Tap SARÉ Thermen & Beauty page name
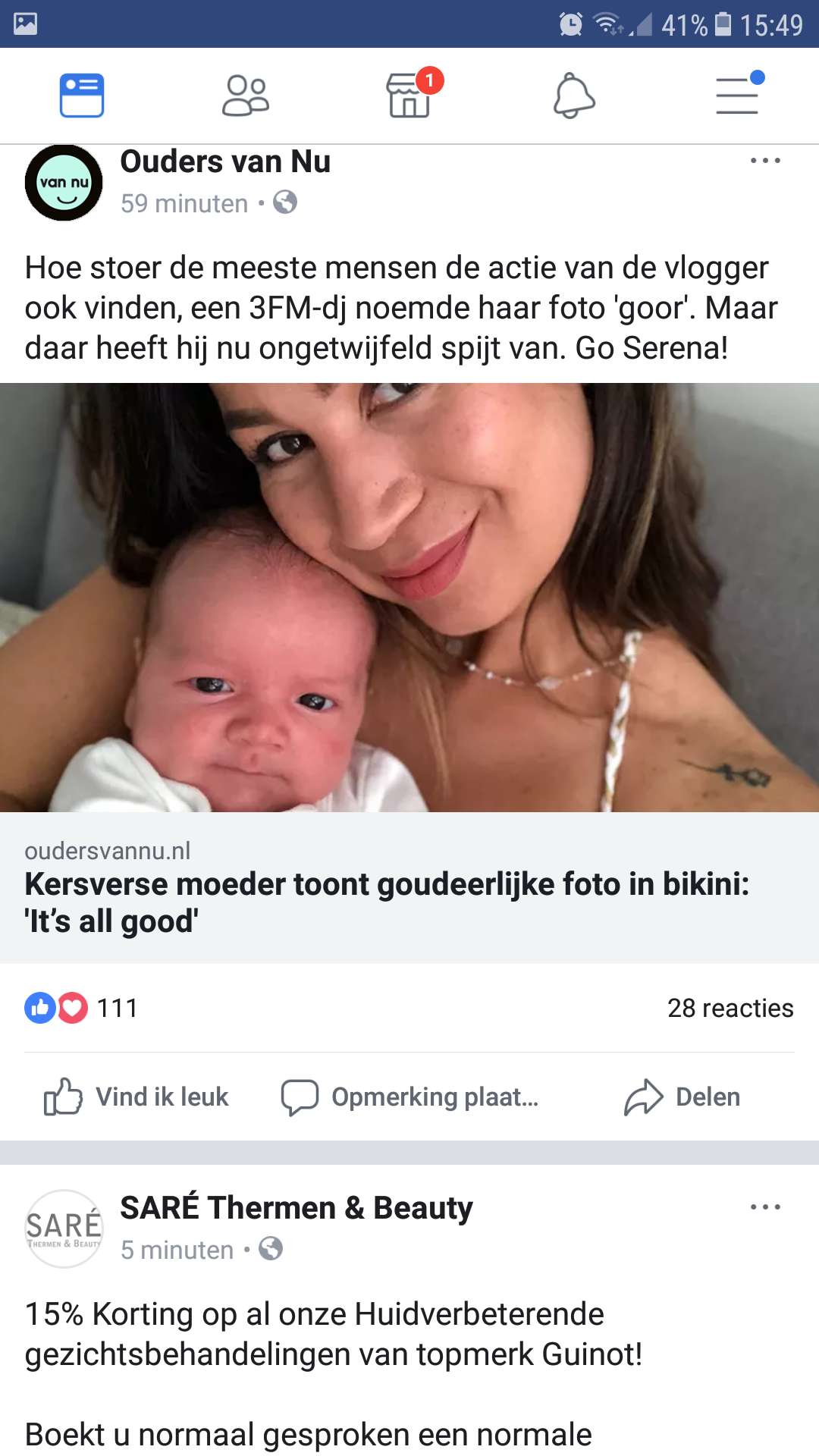Viewport: 819px width, 1456px height. tap(297, 1208)
